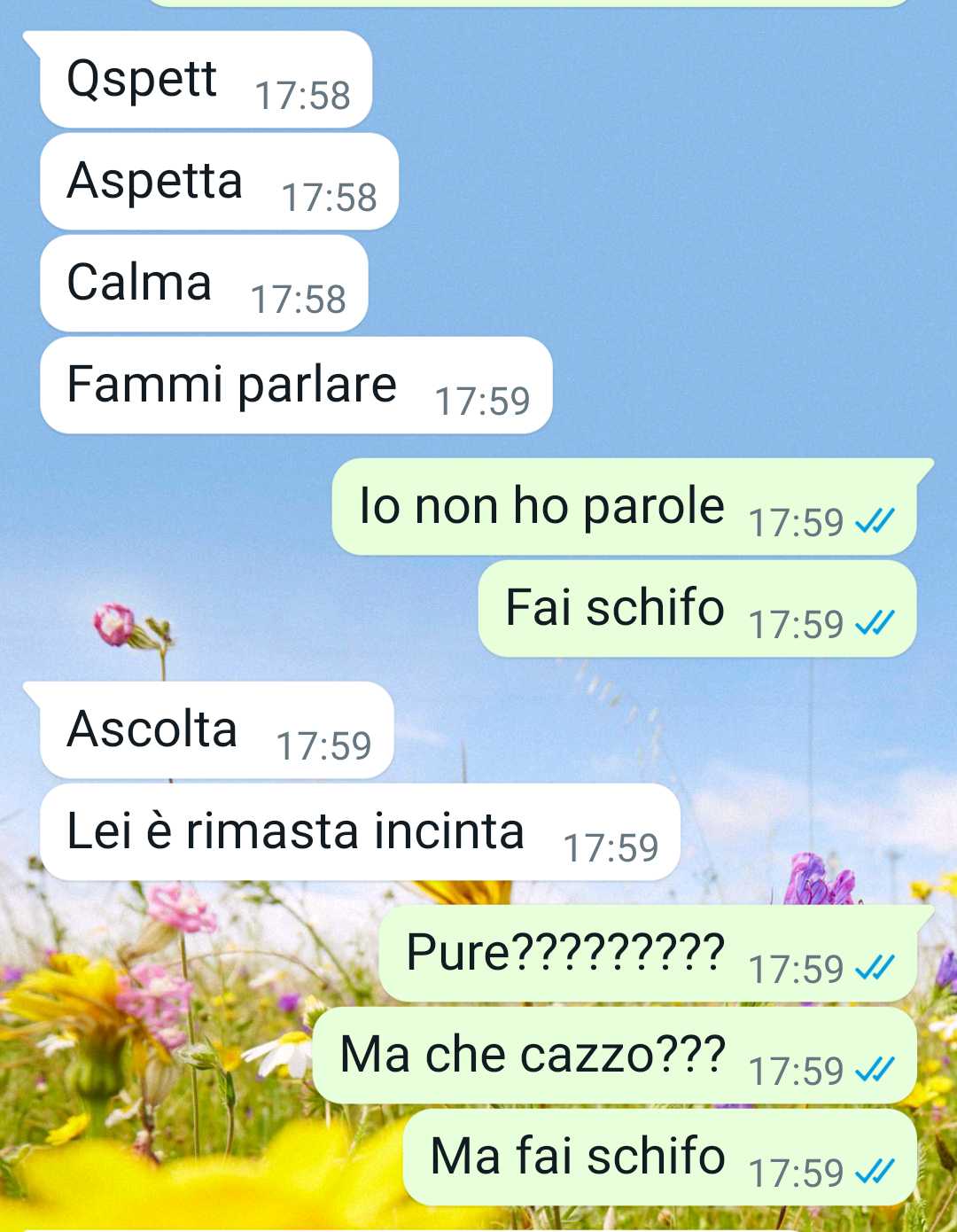Tap the 'Qspett' message bubble
This screenshot has height=1232, width=957.
[x=206, y=79]
